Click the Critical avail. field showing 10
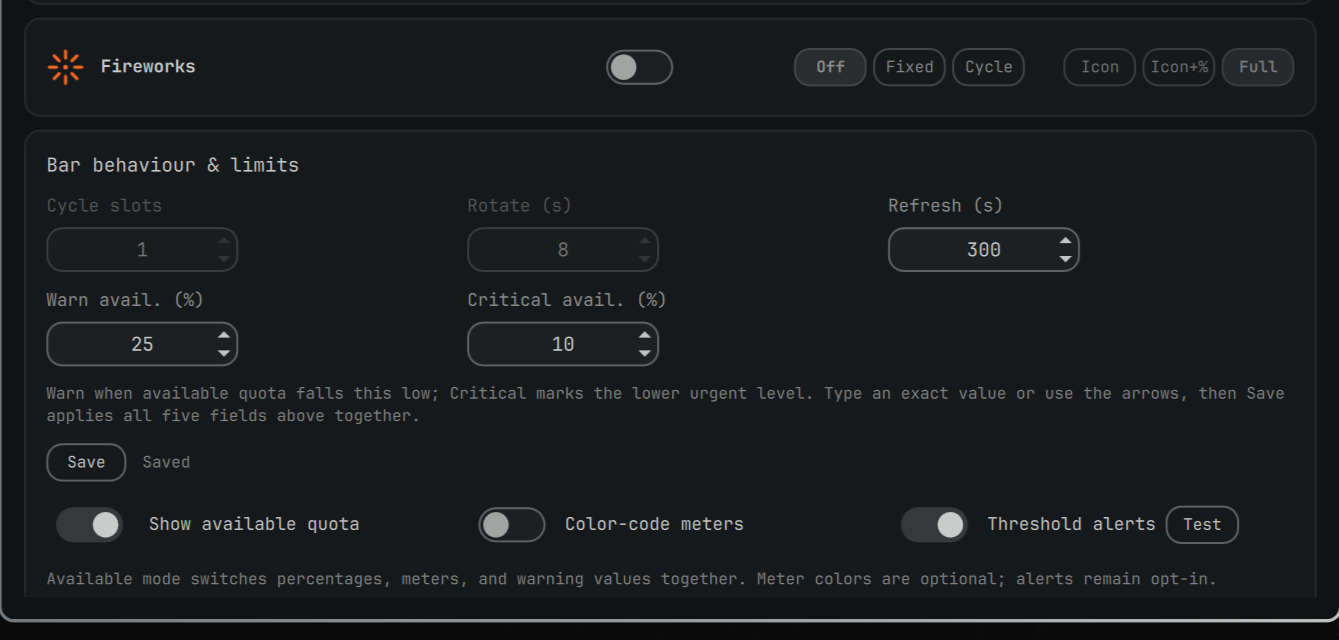This screenshot has width=1339, height=640. tap(563, 344)
